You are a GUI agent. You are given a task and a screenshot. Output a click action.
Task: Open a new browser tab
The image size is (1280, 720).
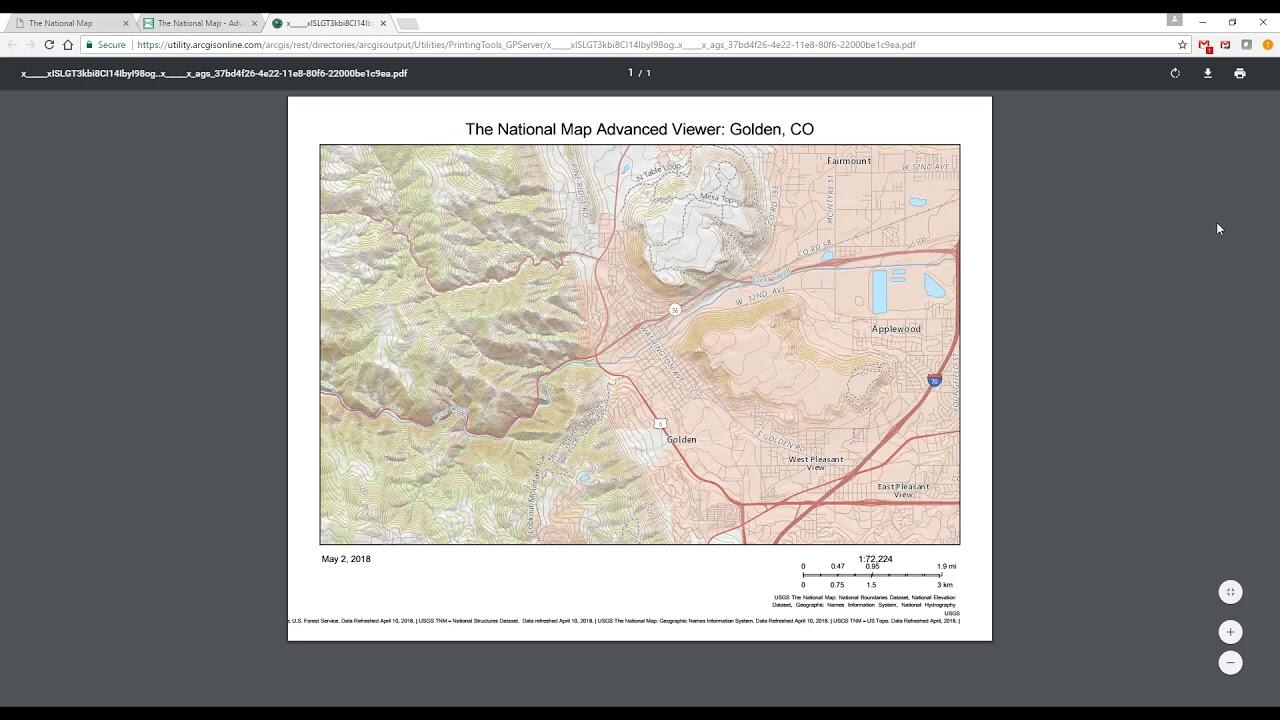[x=408, y=23]
